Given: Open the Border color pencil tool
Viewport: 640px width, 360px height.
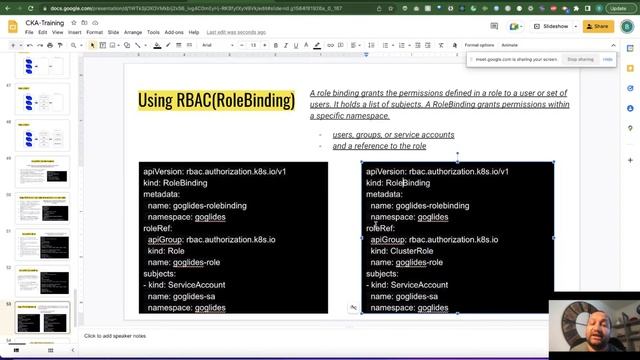Looking at the screenshot, I should click(x=168, y=45).
